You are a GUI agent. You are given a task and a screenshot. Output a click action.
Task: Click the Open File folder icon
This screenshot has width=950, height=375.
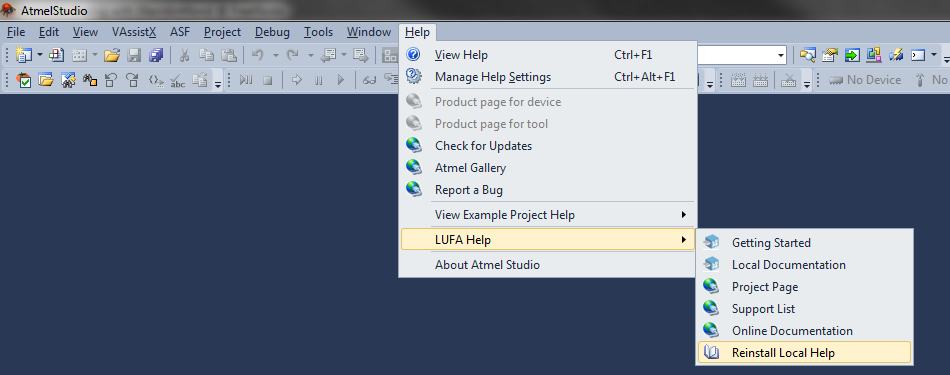[x=111, y=55]
